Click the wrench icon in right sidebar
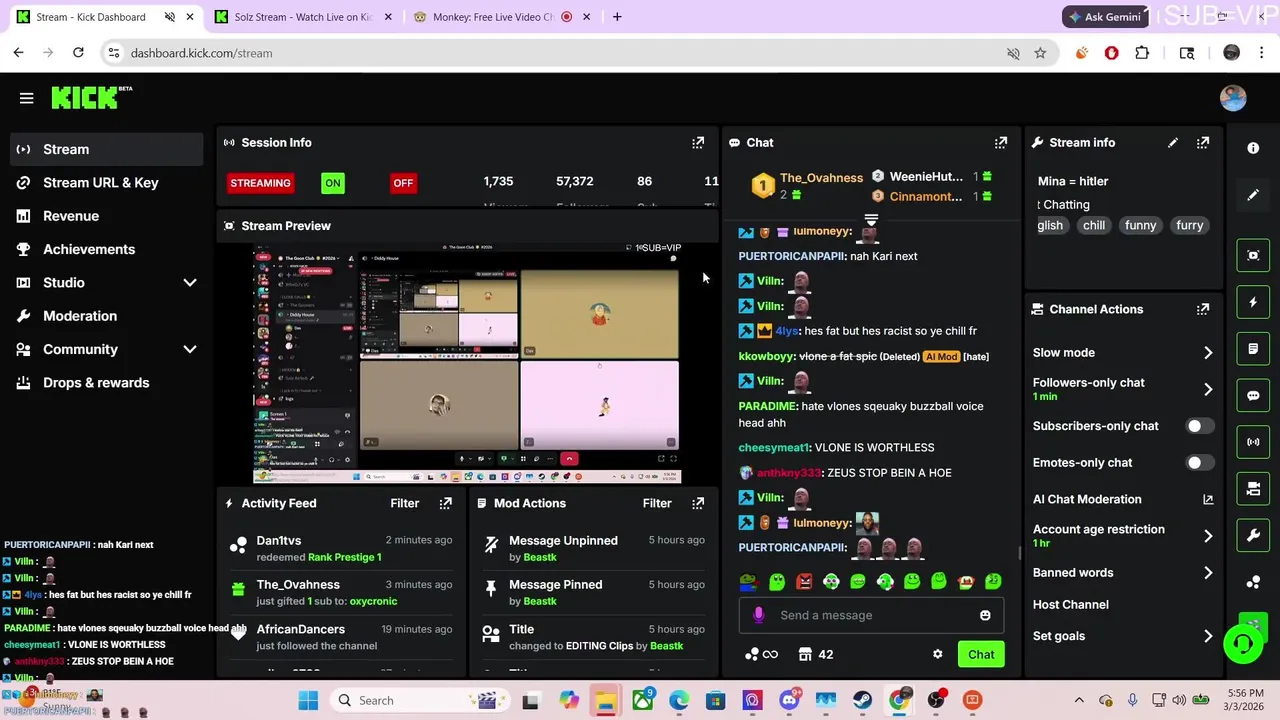 click(x=1253, y=535)
